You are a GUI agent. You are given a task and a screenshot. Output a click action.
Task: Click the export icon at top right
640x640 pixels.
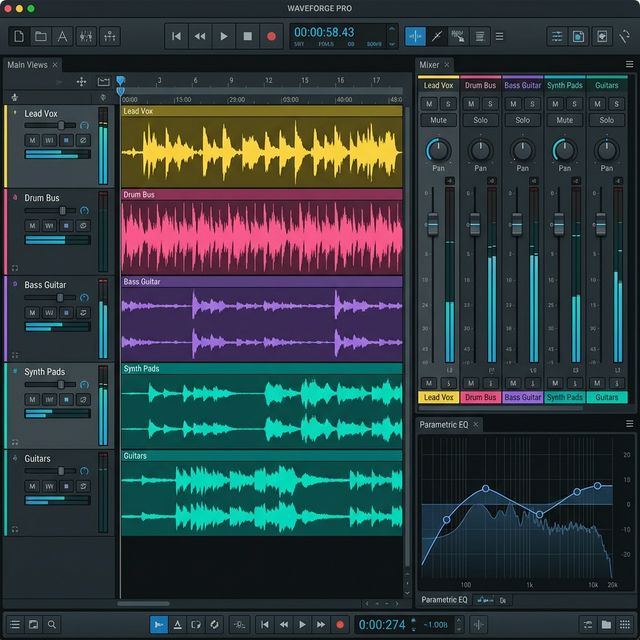click(602, 36)
